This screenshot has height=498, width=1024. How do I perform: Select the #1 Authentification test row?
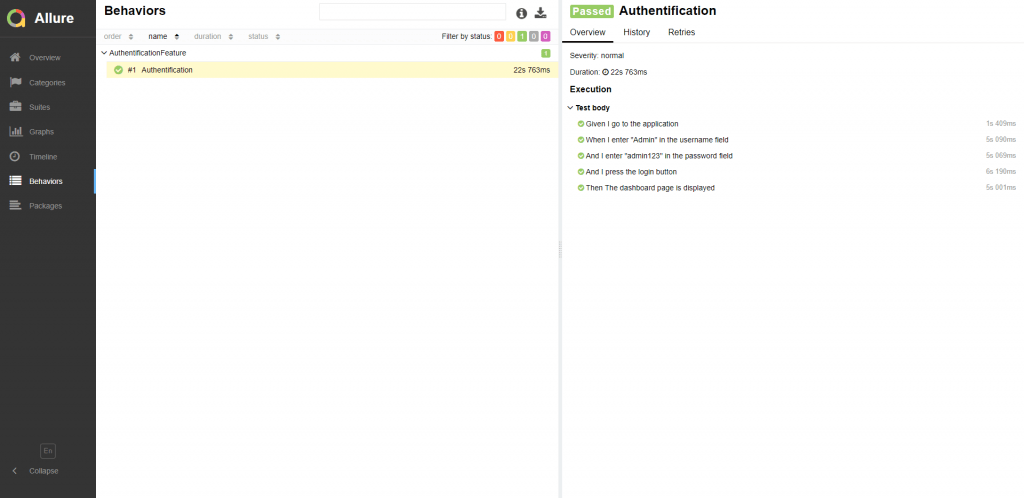(332, 70)
